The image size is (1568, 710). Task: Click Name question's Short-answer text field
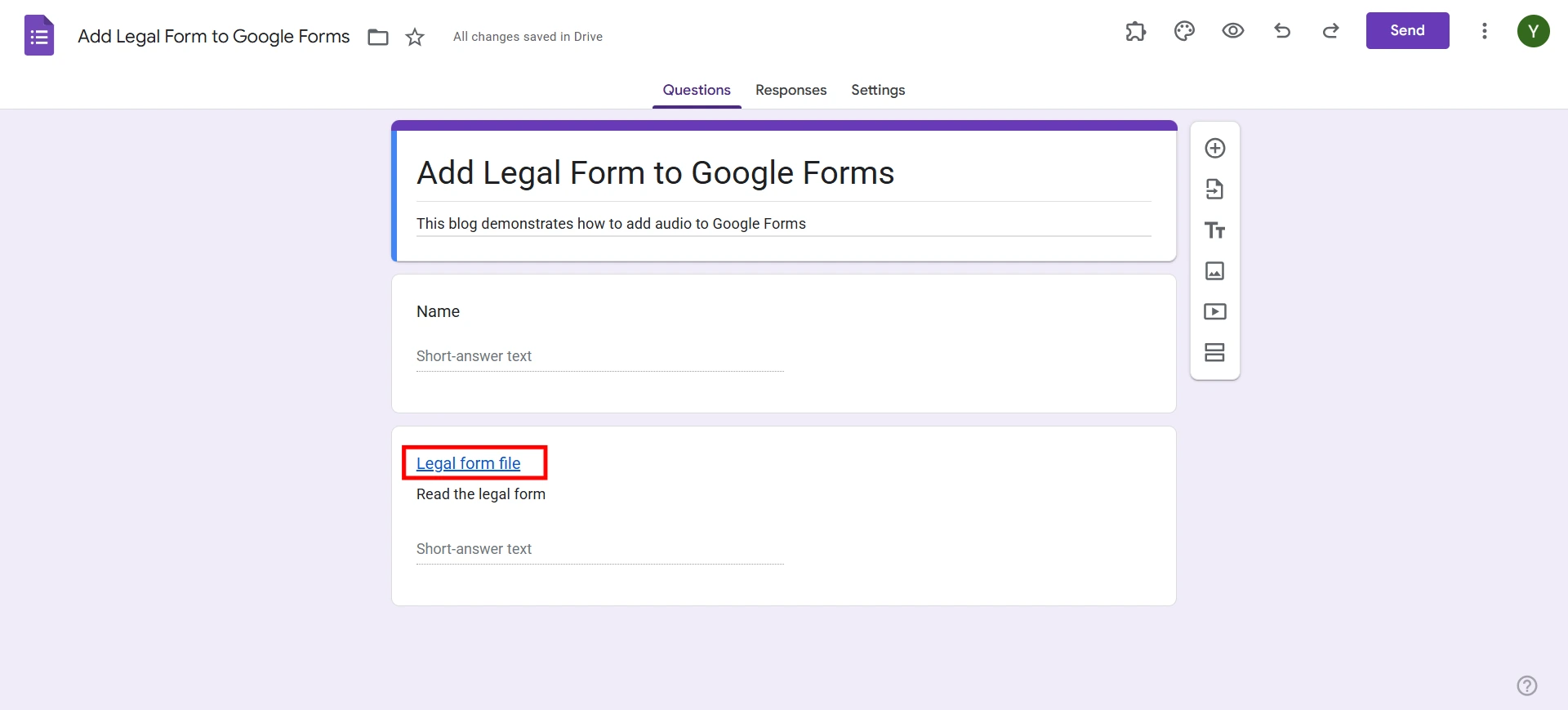(x=600, y=356)
